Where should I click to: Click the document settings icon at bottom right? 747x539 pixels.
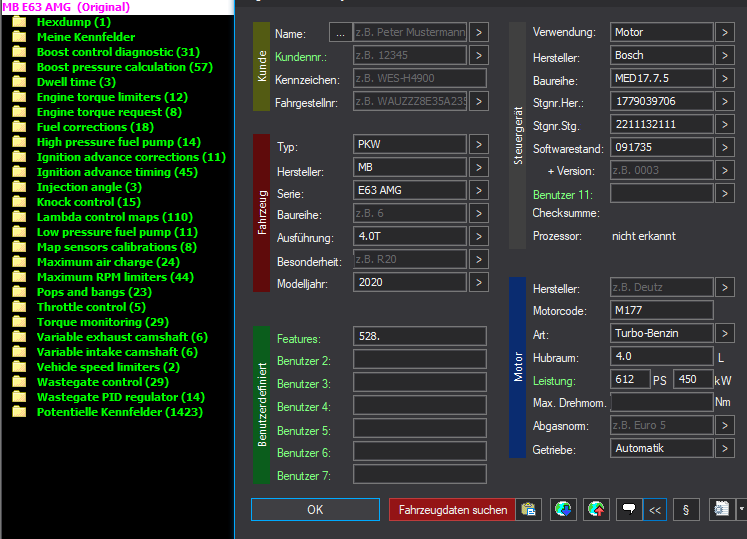tap(722, 509)
